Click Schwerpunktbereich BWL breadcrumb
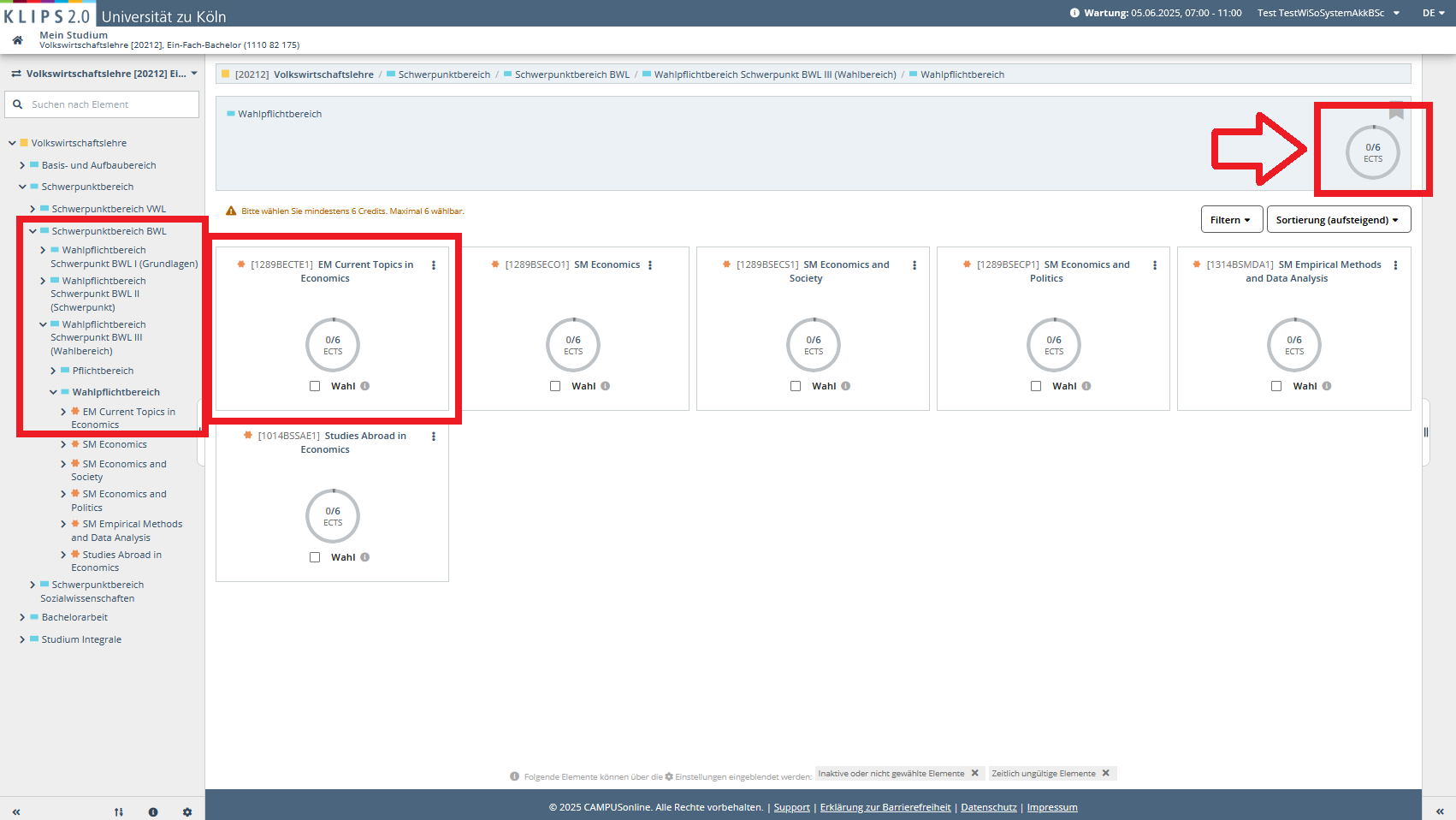 pyautogui.click(x=572, y=74)
